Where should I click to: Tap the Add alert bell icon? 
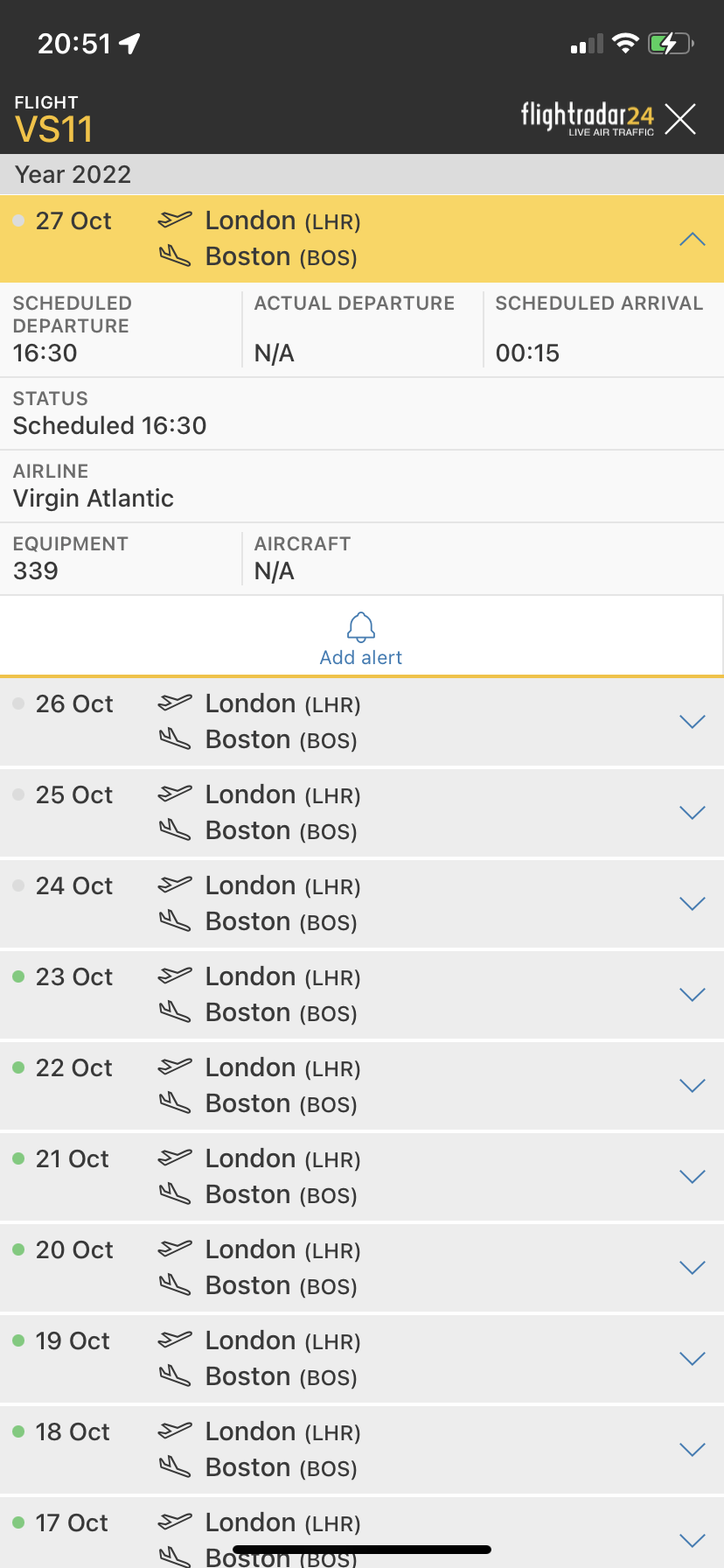pos(361,626)
